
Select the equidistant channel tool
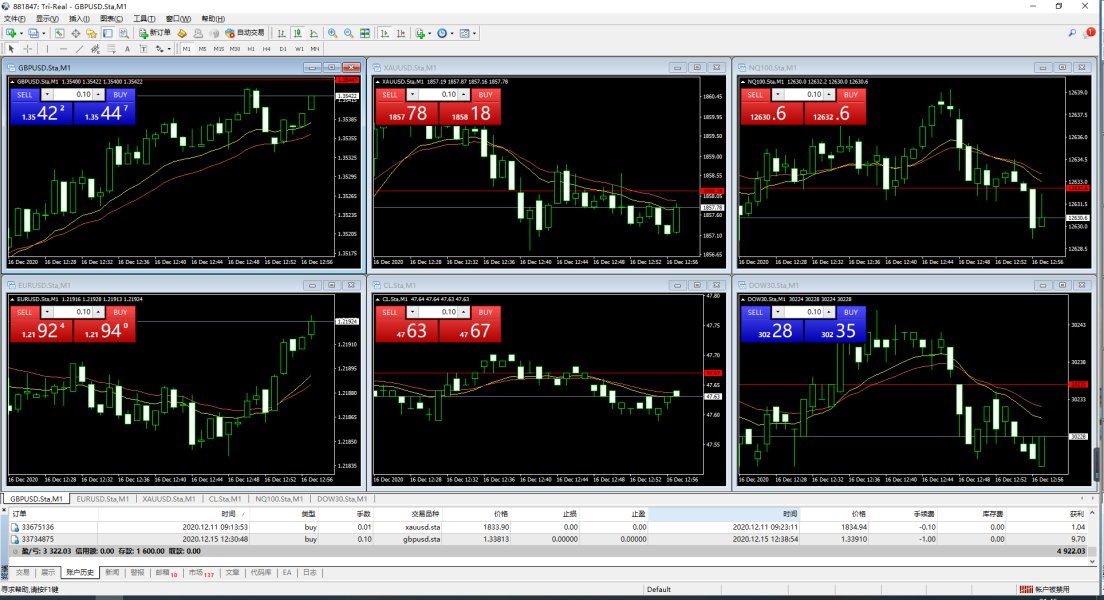coord(95,49)
